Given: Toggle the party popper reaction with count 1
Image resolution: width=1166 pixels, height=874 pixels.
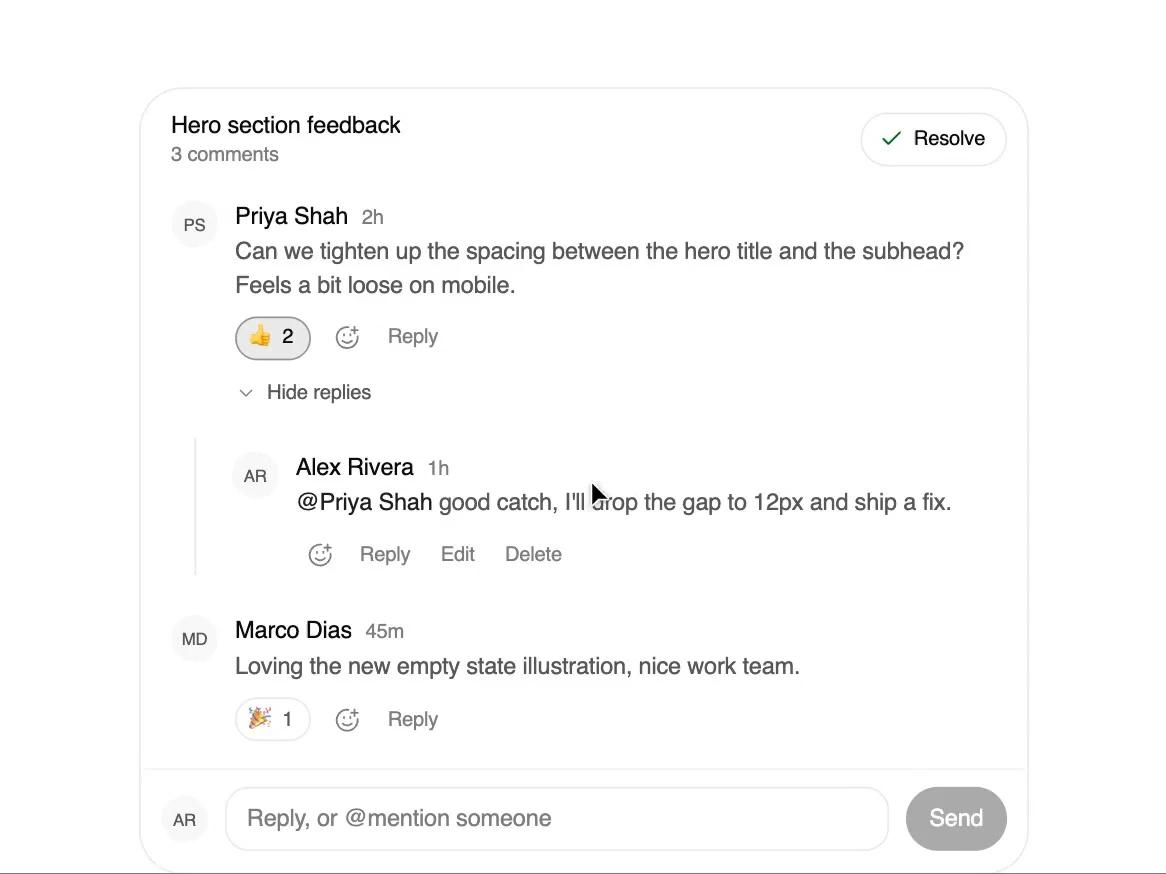Looking at the screenshot, I should click(273, 719).
